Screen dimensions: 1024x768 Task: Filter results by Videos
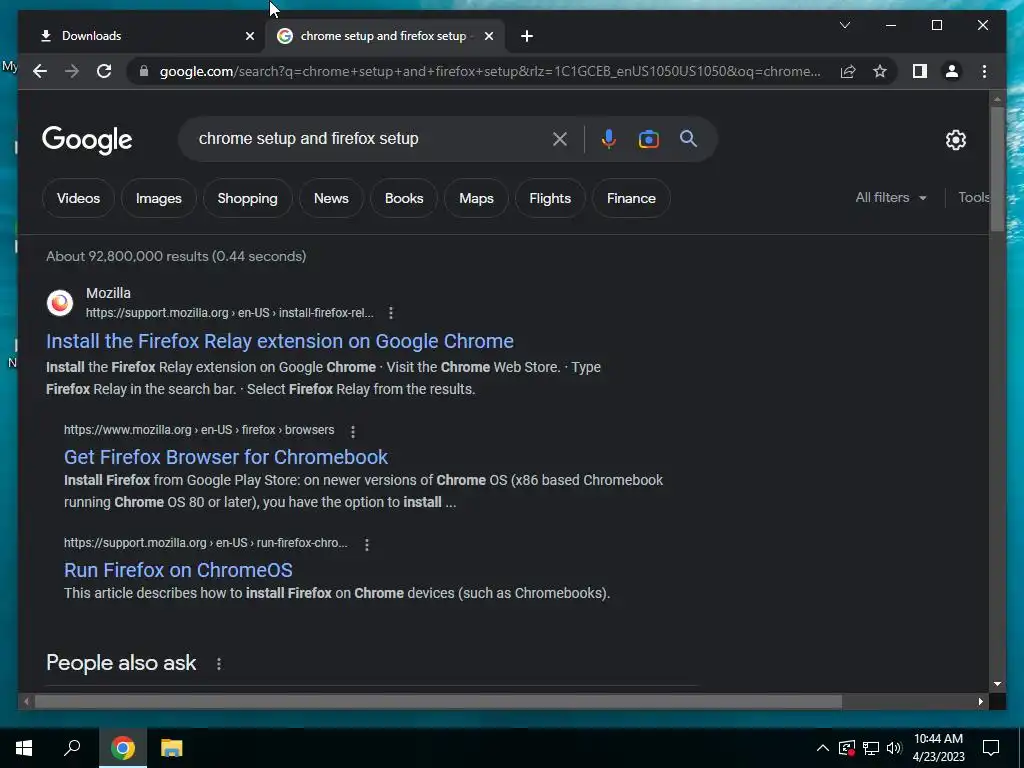78,199
